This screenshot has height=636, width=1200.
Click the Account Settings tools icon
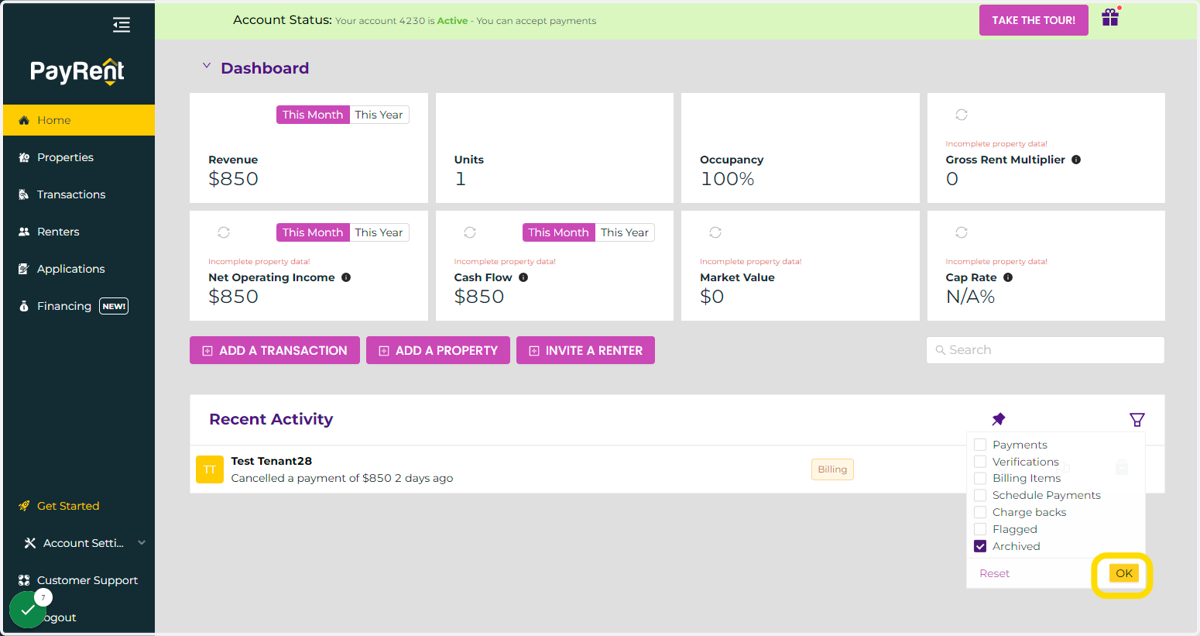tap(29, 543)
